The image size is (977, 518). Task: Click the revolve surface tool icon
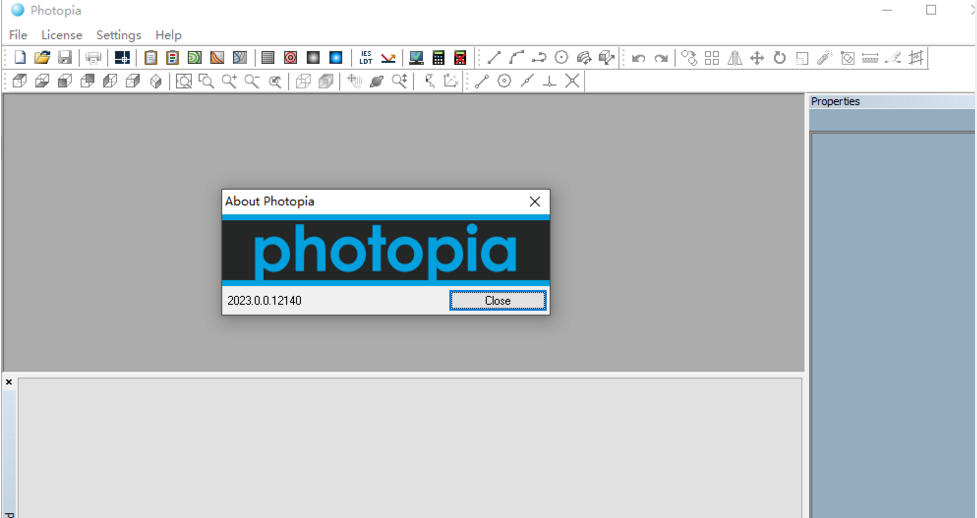pos(584,58)
